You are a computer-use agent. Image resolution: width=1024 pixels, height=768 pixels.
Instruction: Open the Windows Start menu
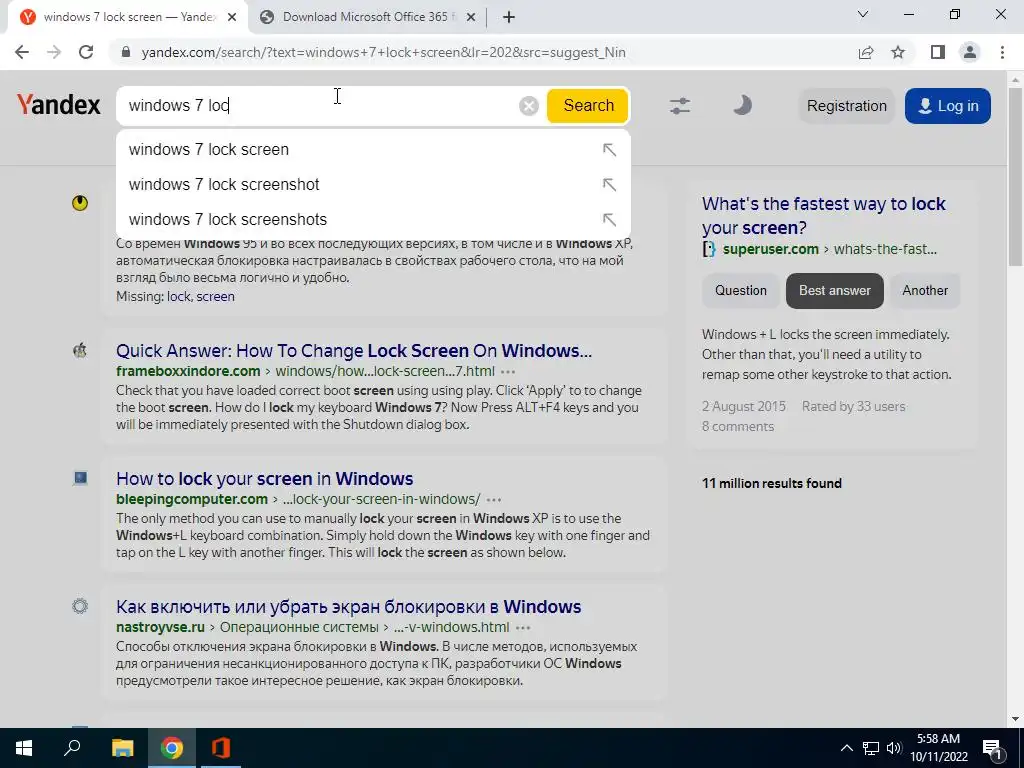click(24, 748)
